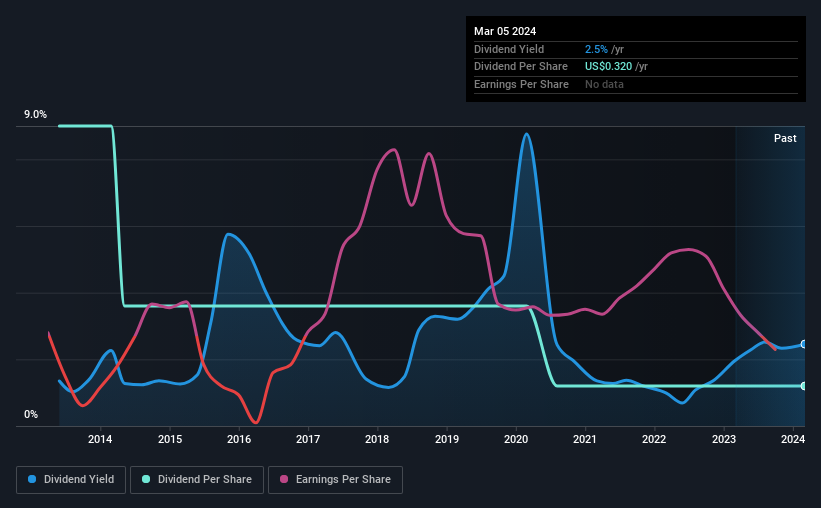Screen dimensions: 821x508
Task: Click the blue Dividend Yield legend dot
Action: tap(32, 479)
